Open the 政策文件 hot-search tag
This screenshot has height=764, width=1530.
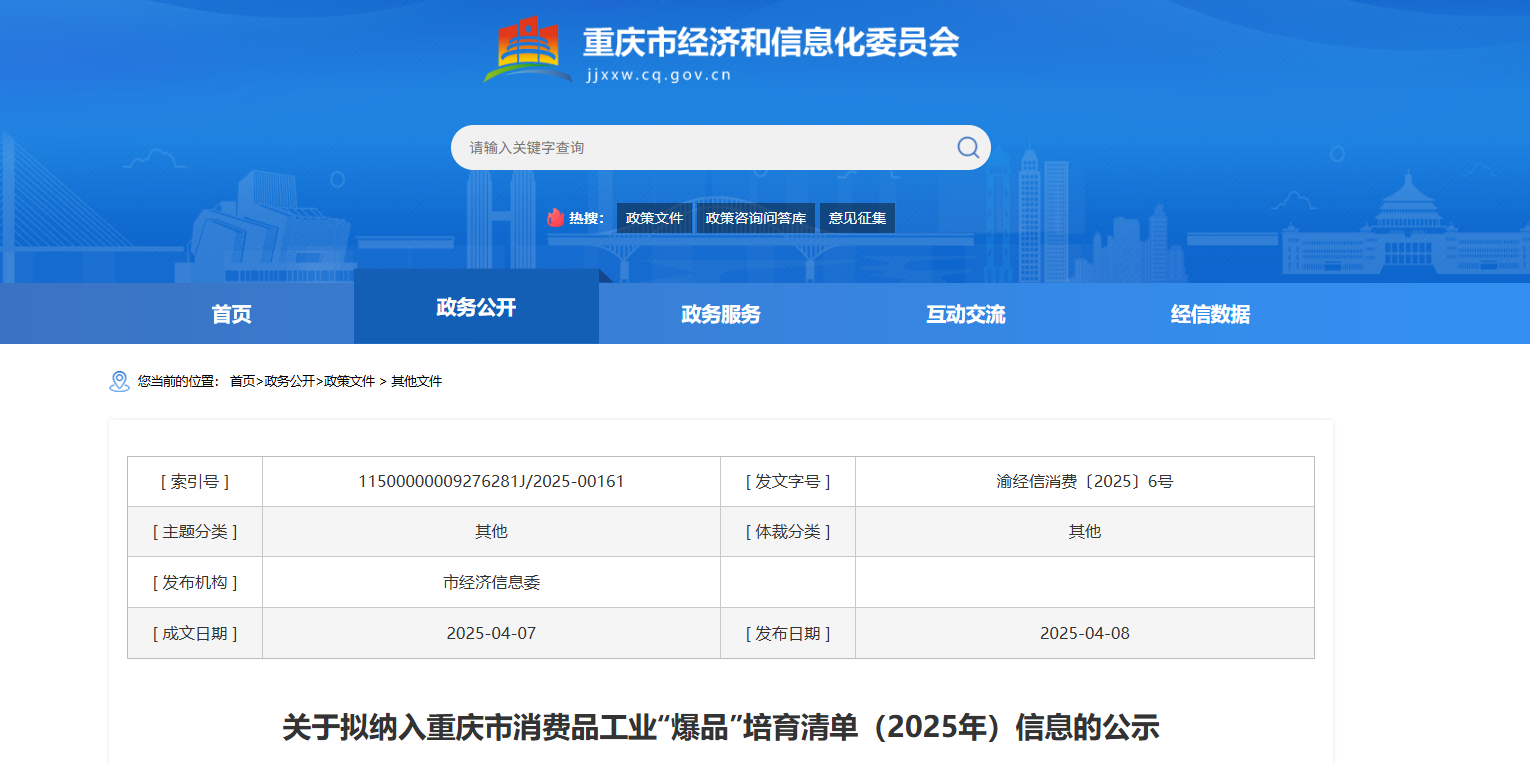654,218
